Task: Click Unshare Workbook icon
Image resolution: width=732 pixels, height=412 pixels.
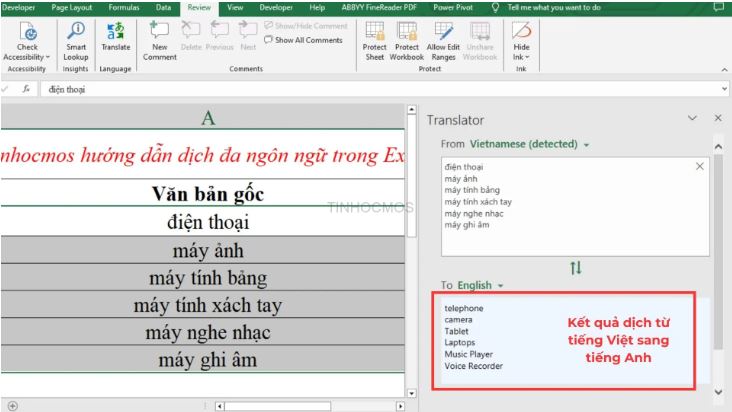Action: pyautogui.click(x=480, y=41)
